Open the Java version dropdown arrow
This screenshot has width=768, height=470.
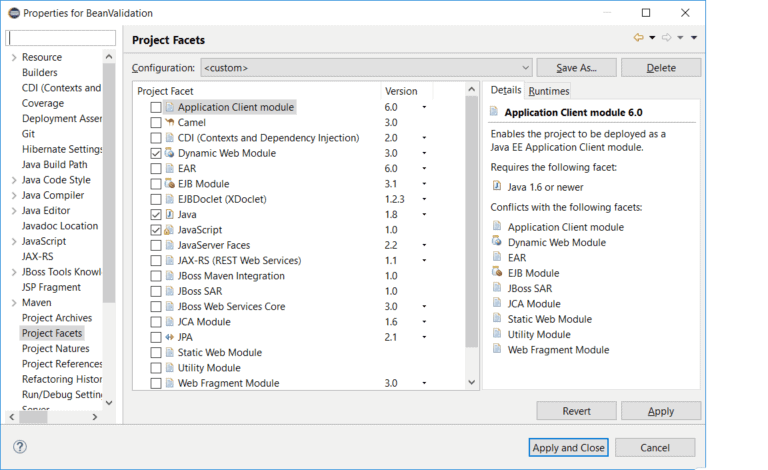(x=424, y=214)
